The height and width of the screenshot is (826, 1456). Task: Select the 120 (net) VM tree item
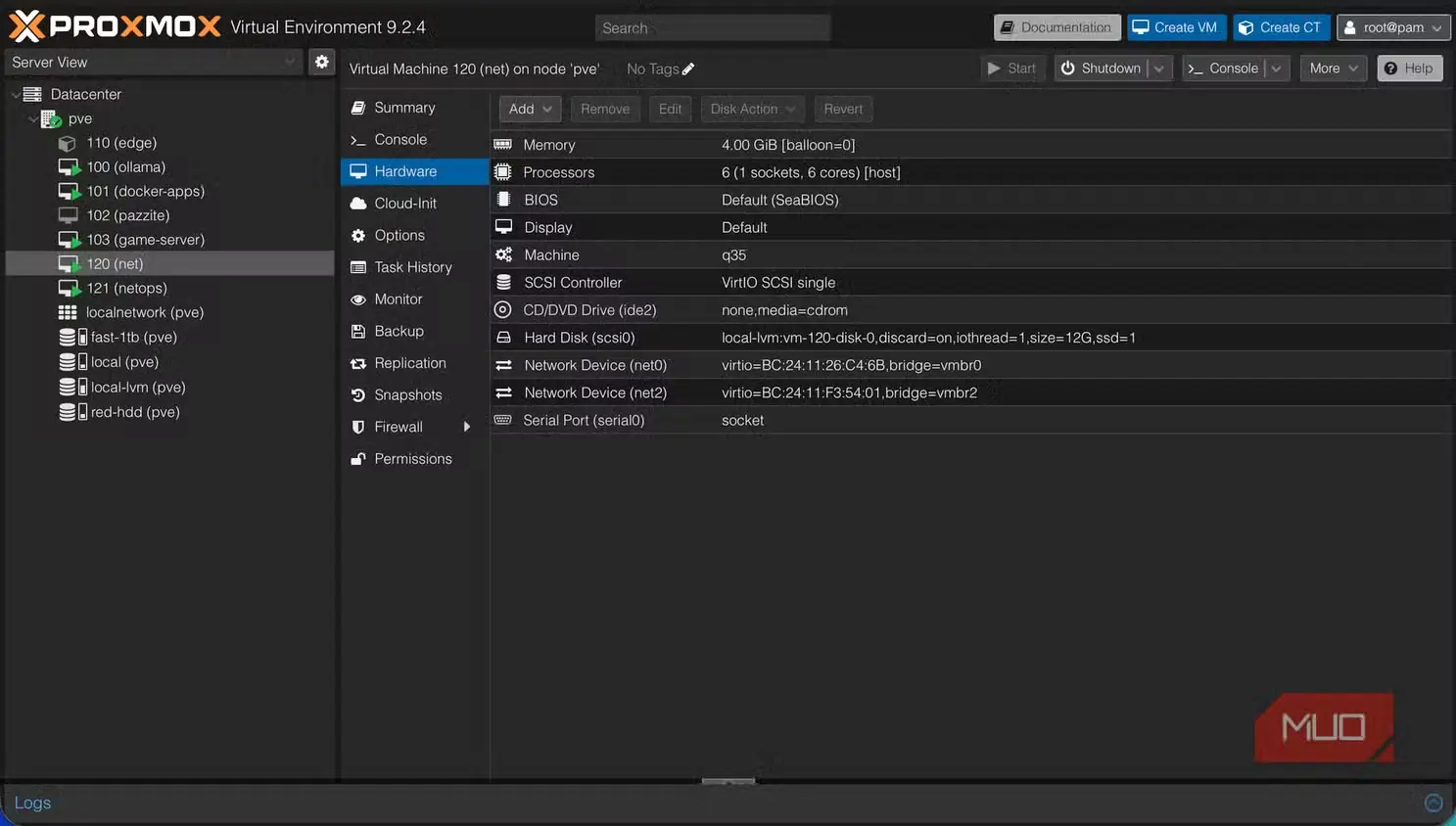coord(170,264)
